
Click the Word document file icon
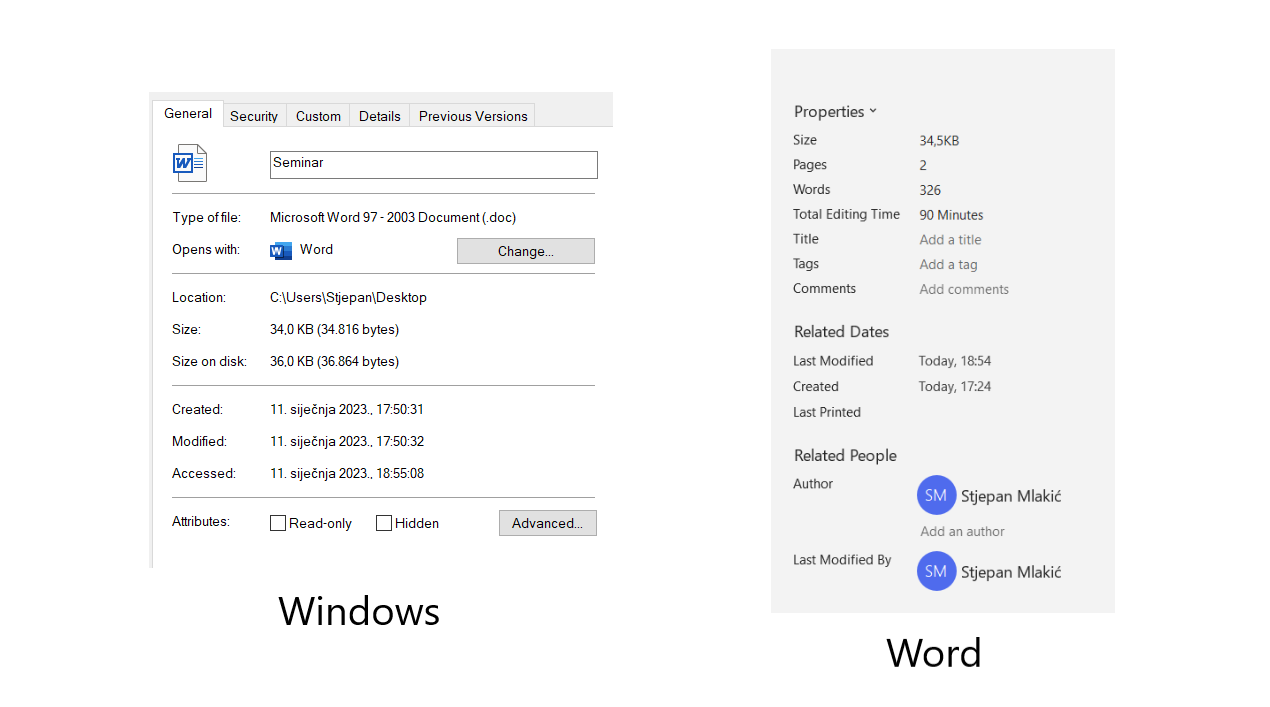[189, 163]
